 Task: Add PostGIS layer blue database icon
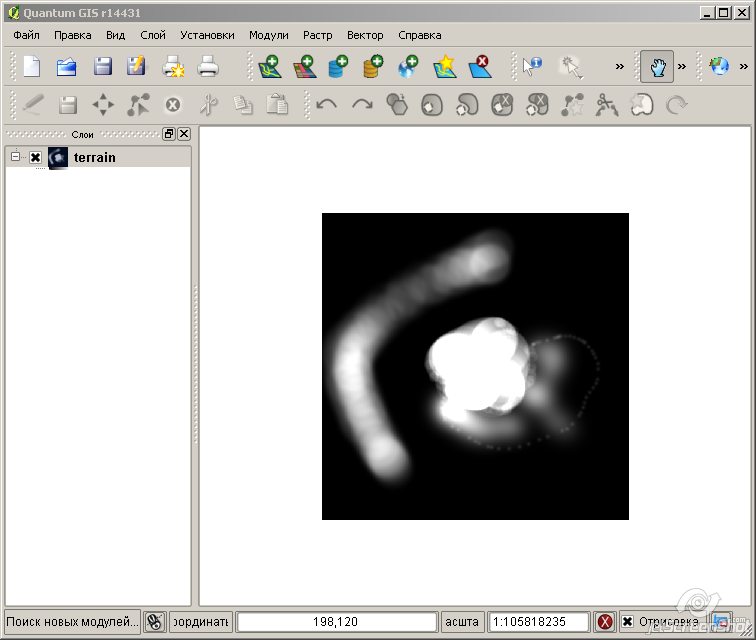338,66
